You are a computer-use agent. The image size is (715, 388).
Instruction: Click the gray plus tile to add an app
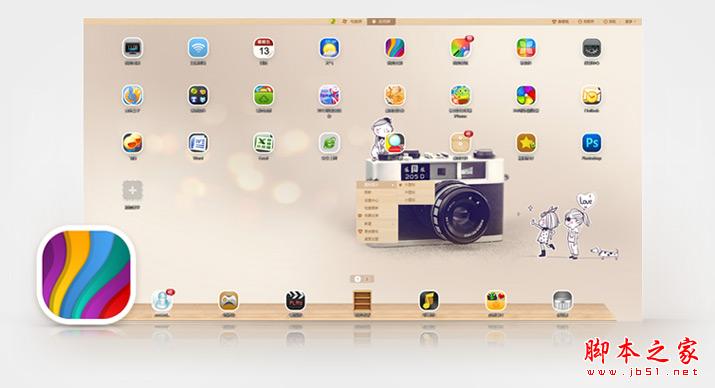coord(132,191)
